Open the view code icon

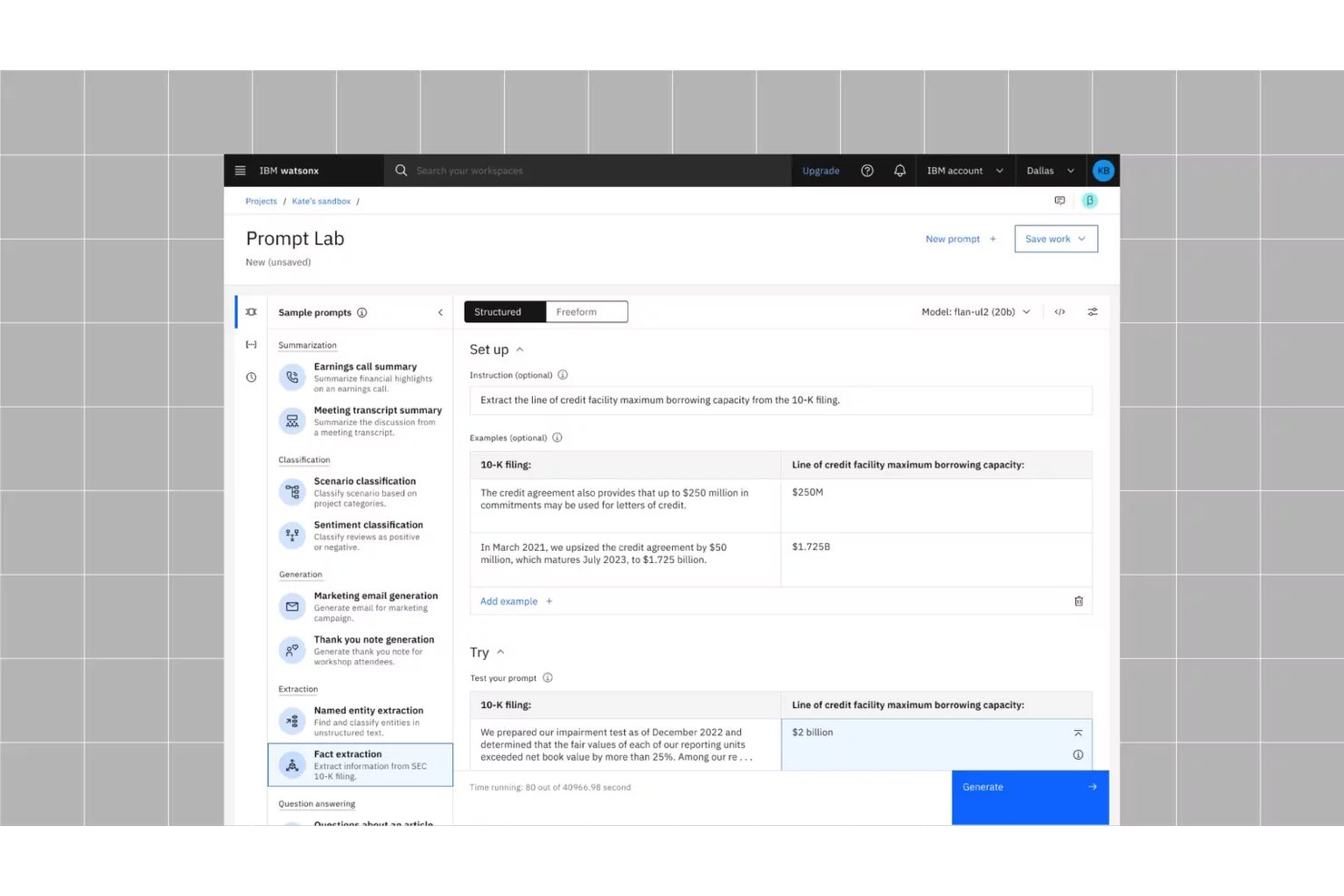(x=1060, y=312)
